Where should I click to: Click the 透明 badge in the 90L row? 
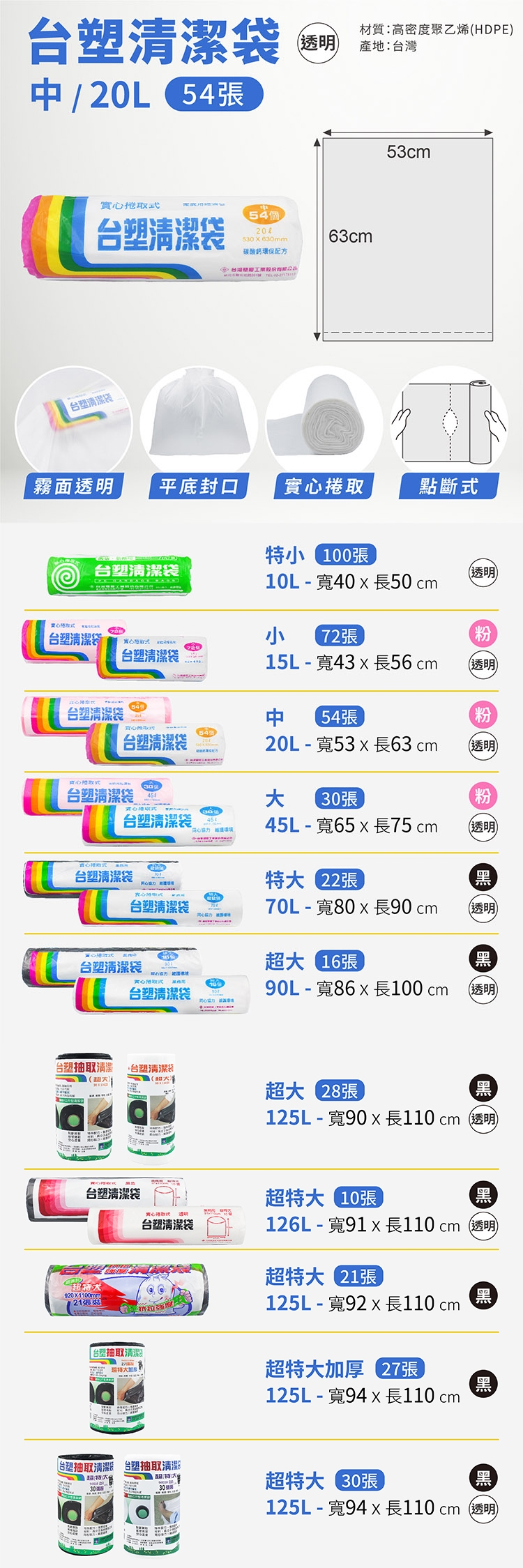[483, 989]
